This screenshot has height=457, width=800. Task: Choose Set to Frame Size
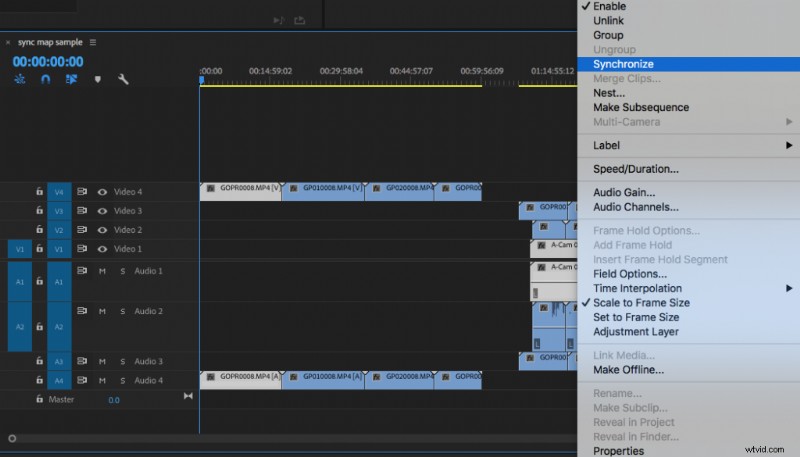click(636, 317)
